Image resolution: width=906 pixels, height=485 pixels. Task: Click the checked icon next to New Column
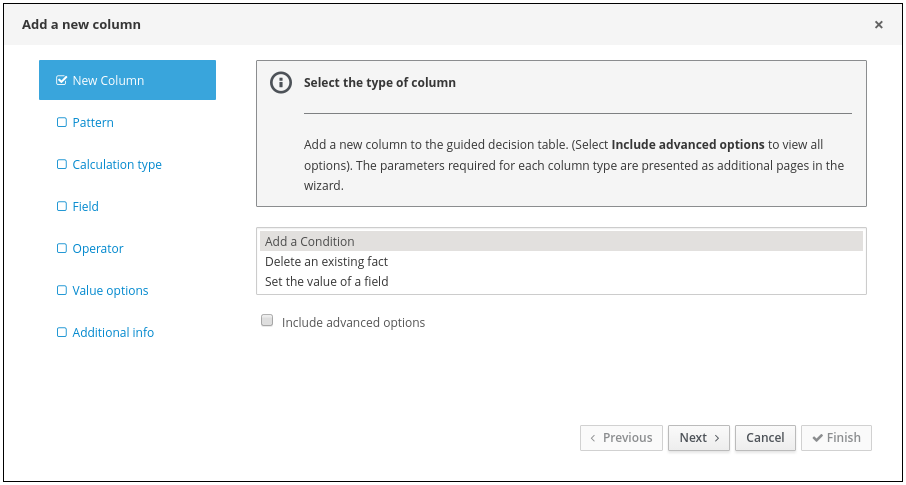click(62, 81)
